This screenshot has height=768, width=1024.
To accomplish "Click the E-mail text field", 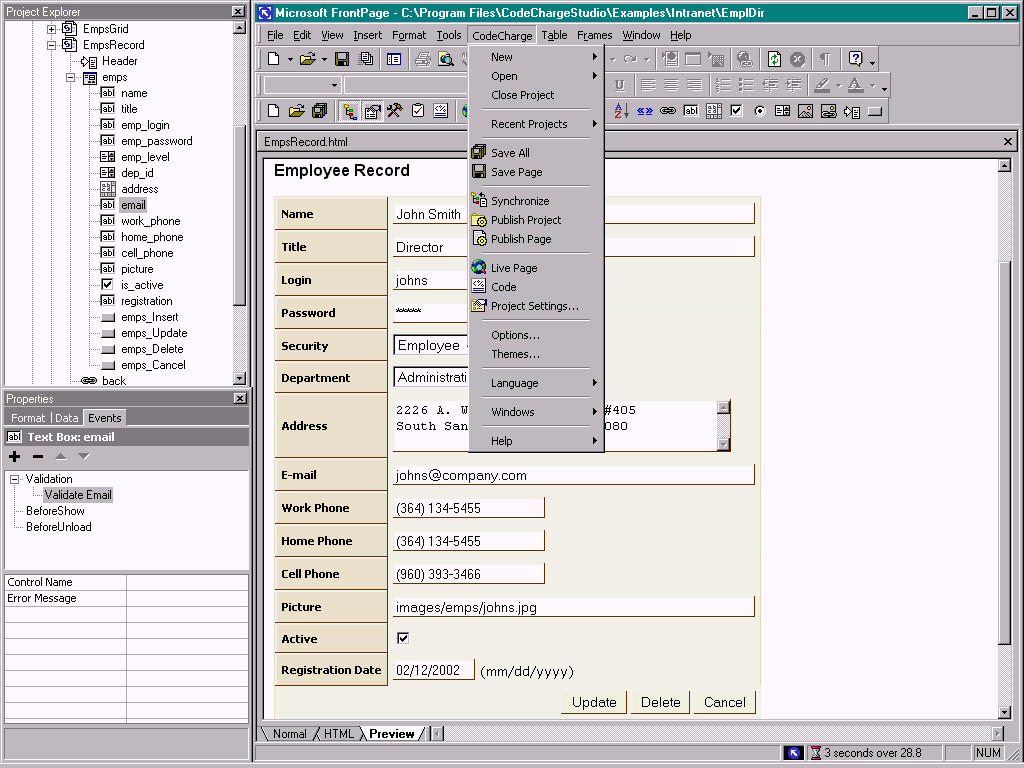I will coord(573,475).
